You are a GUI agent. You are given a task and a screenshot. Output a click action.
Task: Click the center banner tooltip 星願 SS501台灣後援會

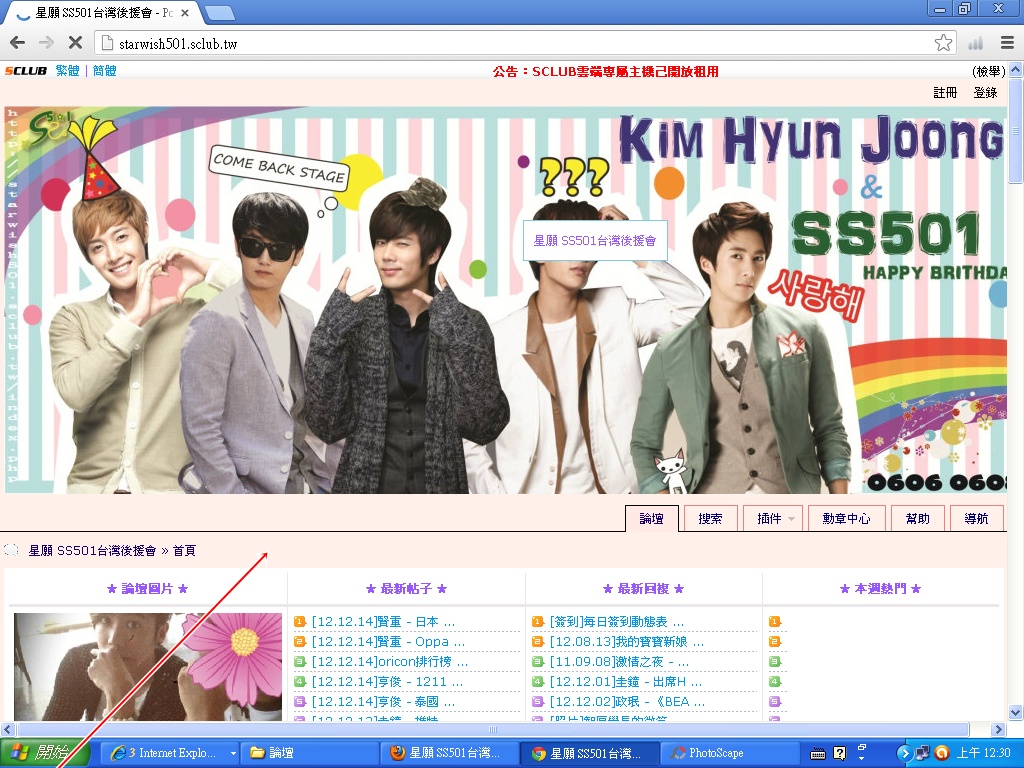point(595,240)
